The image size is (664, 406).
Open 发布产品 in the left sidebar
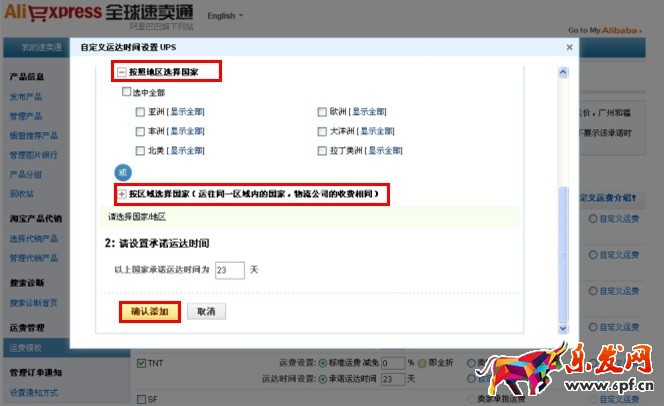point(26,97)
